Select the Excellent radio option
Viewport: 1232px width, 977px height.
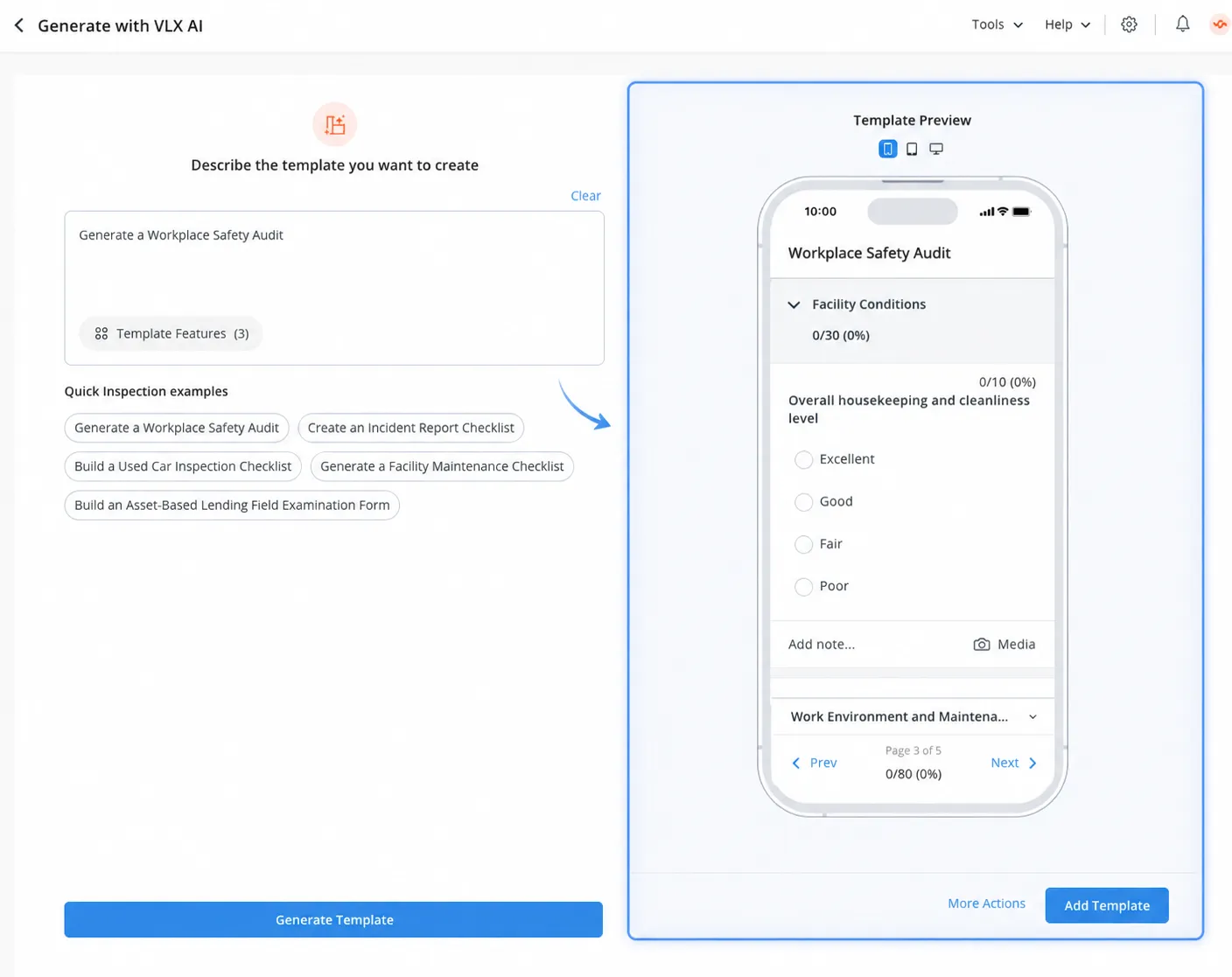803,459
